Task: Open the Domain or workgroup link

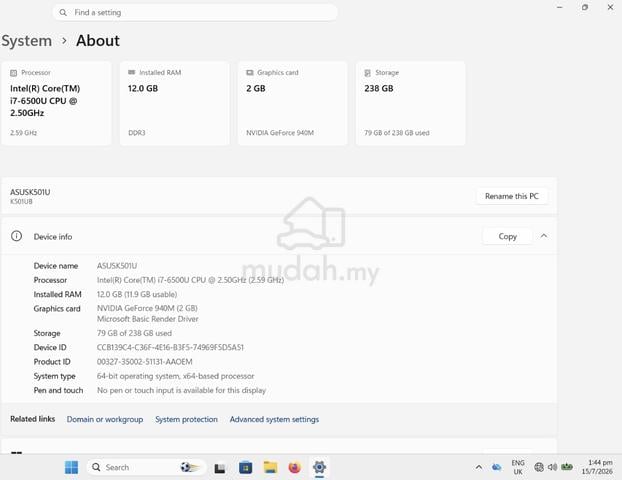Action: [105, 419]
